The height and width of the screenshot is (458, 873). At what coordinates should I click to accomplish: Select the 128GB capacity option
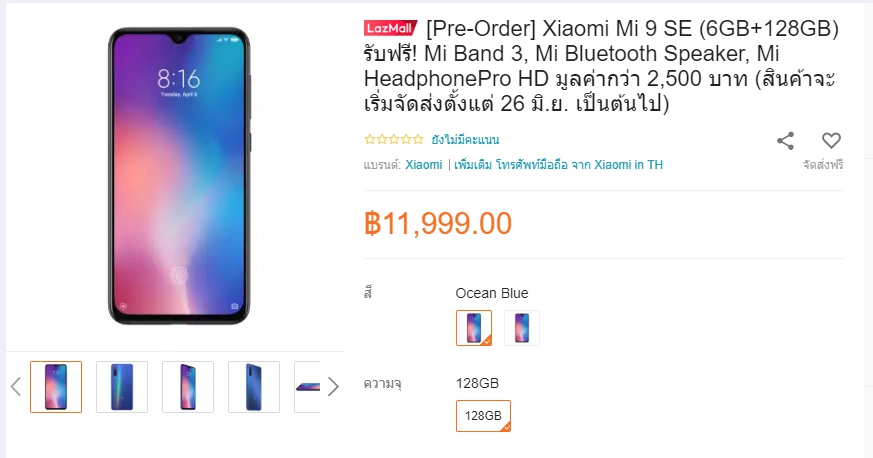pos(483,416)
